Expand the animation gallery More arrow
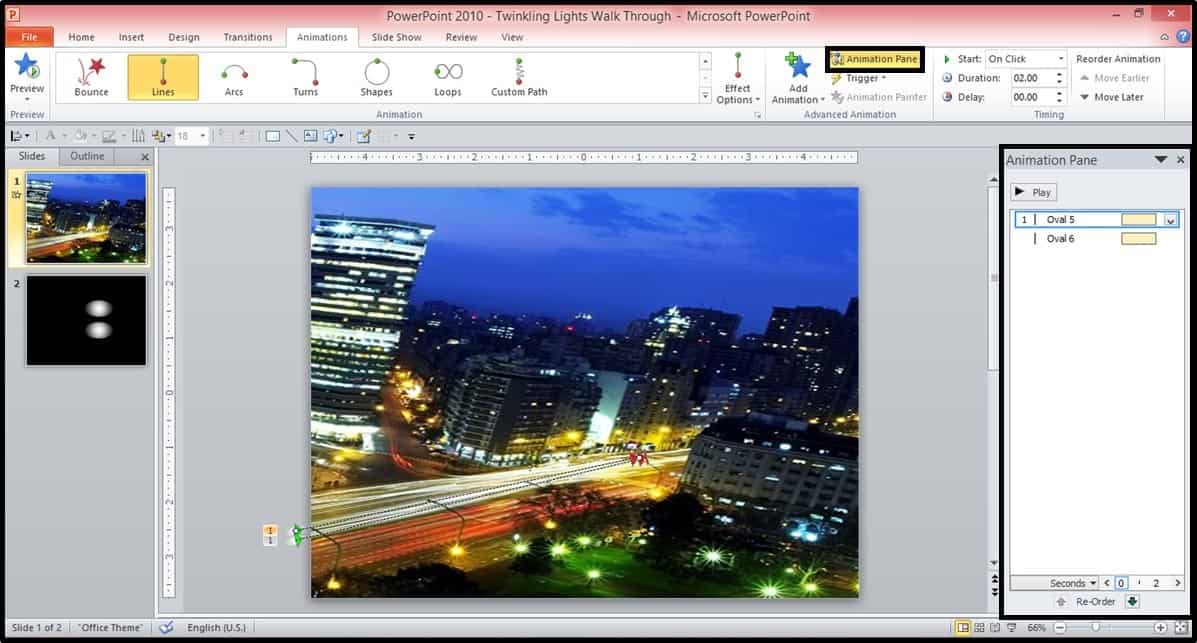This screenshot has width=1197, height=643. 705,96
